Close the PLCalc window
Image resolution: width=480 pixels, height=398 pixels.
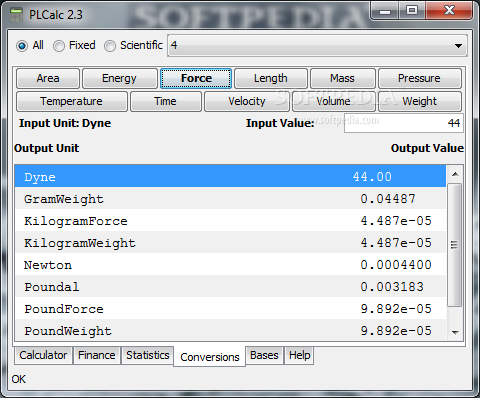[x=449, y=11]
